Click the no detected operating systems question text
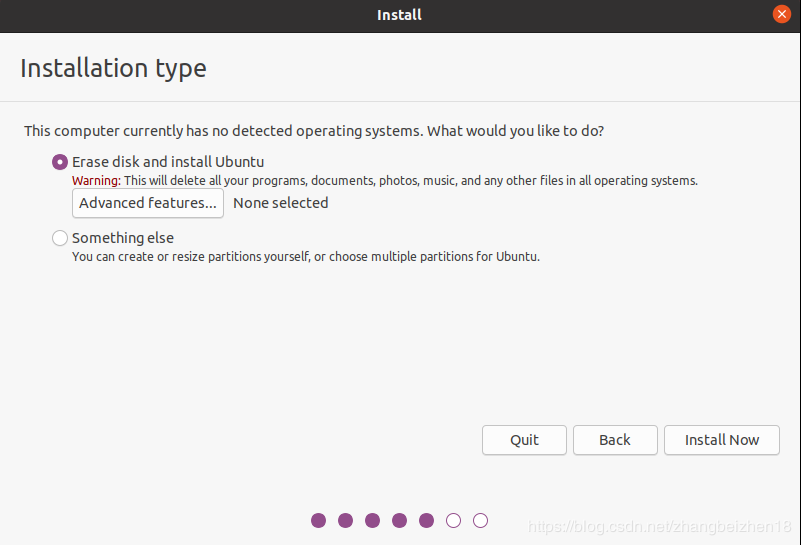The image size is (801, 545). (313, 131)
